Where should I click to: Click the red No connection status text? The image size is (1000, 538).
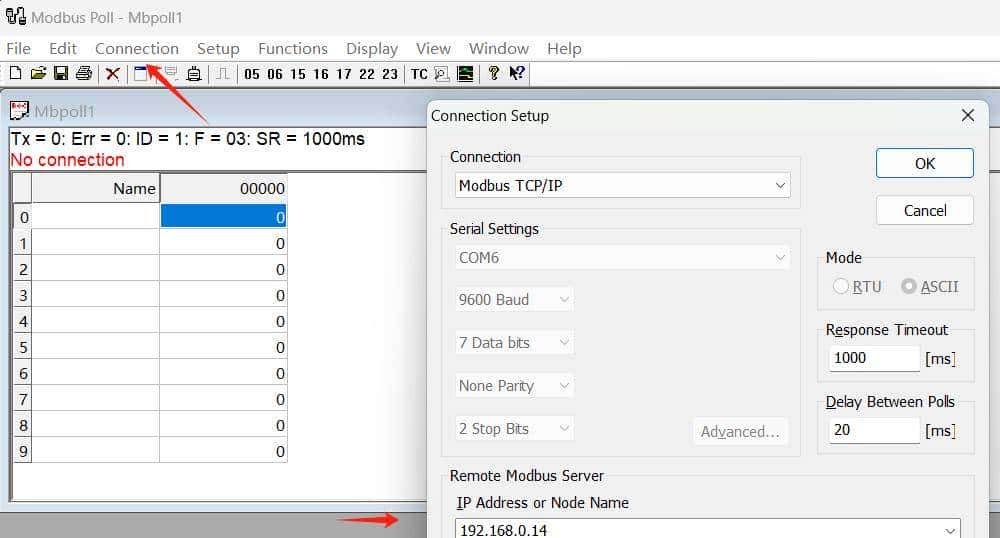click(x=67, y=160)
